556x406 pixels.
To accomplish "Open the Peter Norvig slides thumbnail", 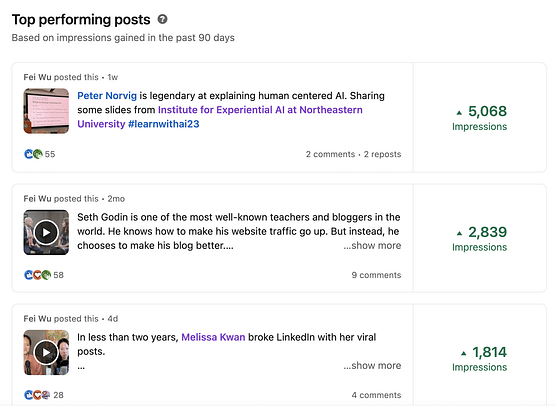I will coord(46,111).
